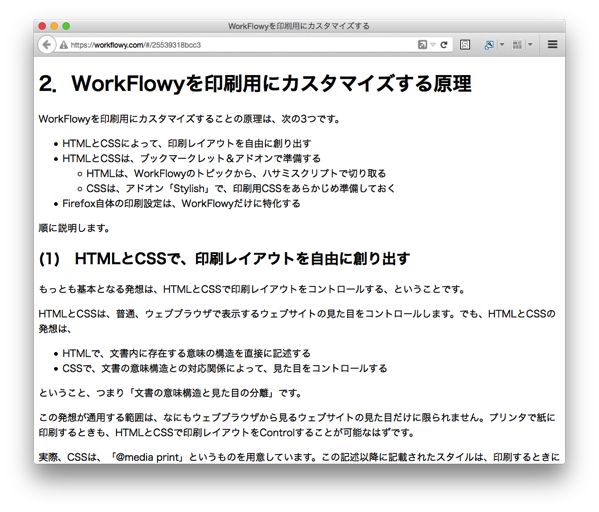Open the Stylish add-on 'S' icon
Viewport: 599px width, 512px height.
[x=465, y=45]
